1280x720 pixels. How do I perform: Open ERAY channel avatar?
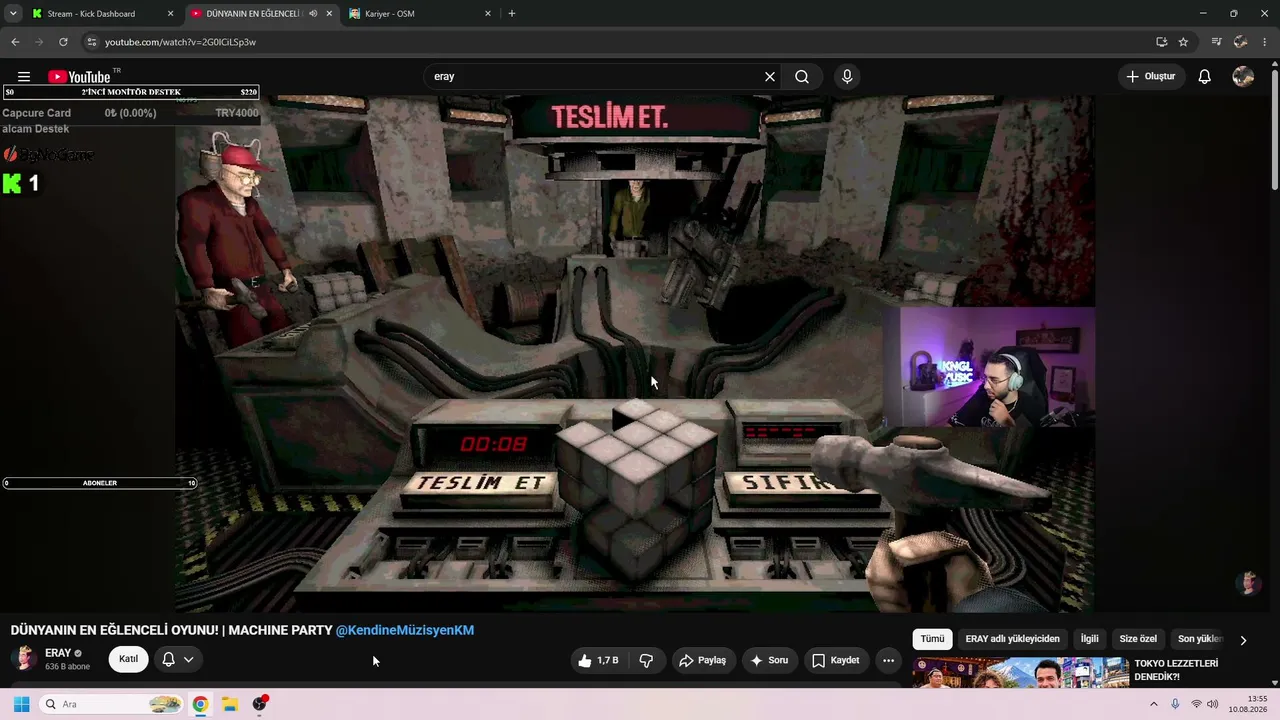(24, 658)
